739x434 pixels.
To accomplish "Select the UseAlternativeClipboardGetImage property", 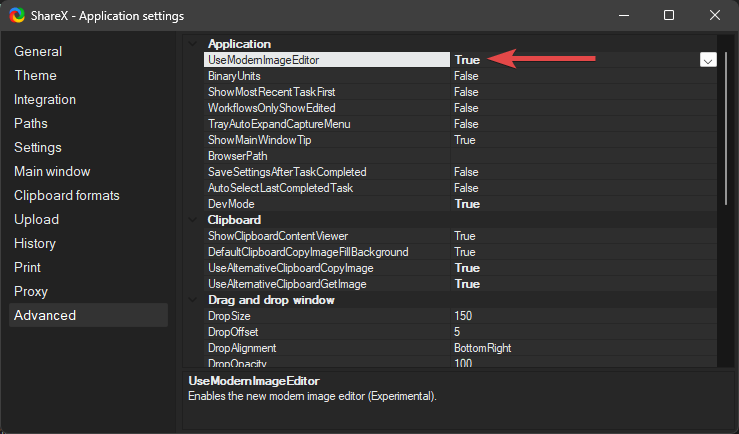I will (287, 284).
